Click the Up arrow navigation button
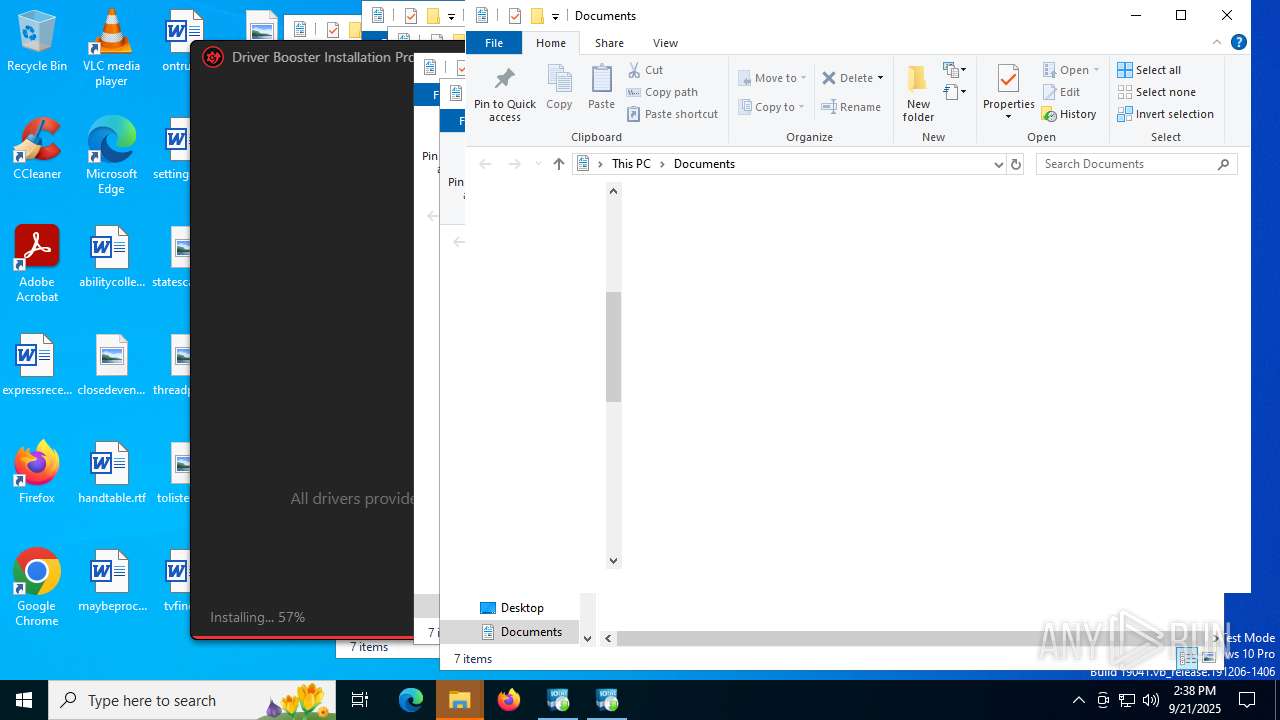Viewport: 1280px width, 720px height. pyautogui.click(x=558, y=164)
